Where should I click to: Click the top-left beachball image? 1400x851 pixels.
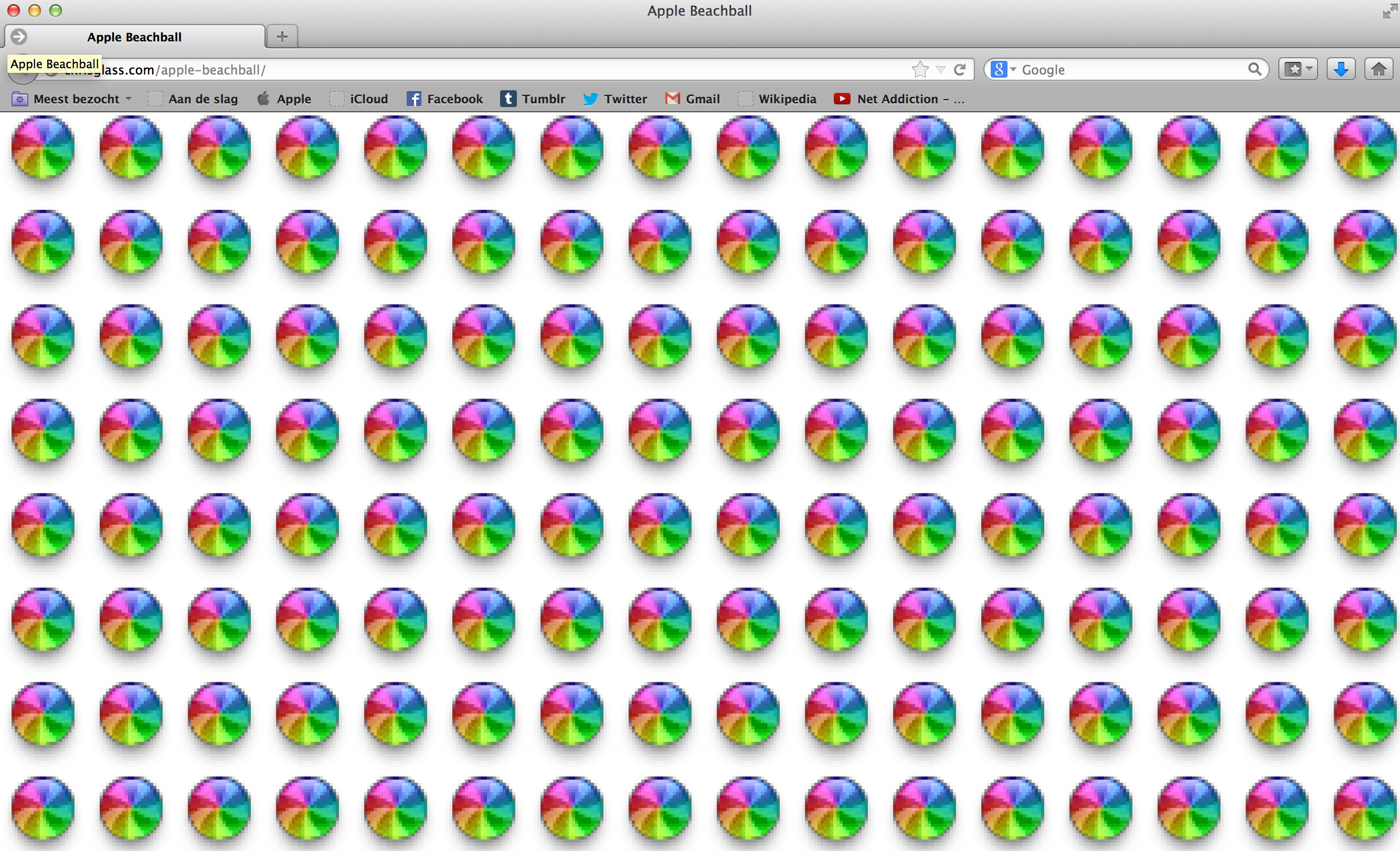click(43, 146)
